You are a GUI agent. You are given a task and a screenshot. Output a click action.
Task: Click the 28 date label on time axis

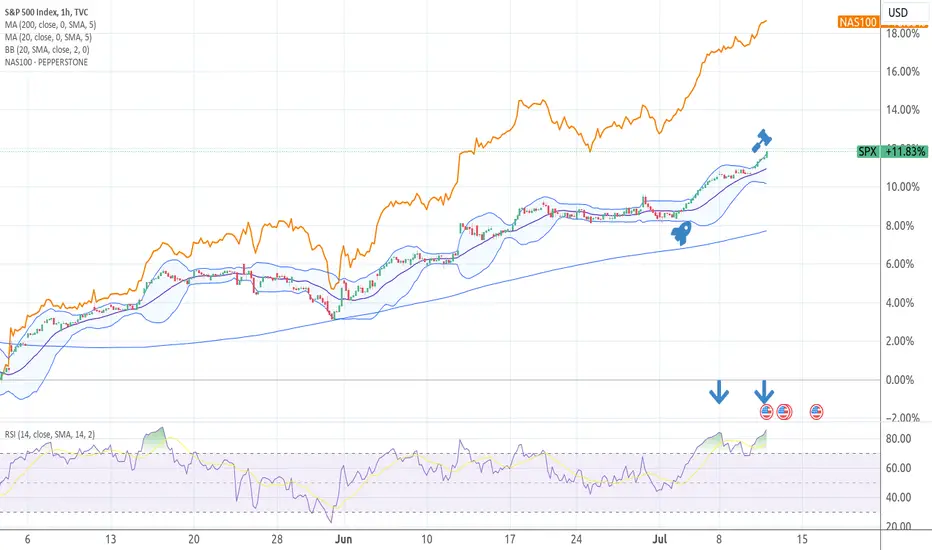277,539
